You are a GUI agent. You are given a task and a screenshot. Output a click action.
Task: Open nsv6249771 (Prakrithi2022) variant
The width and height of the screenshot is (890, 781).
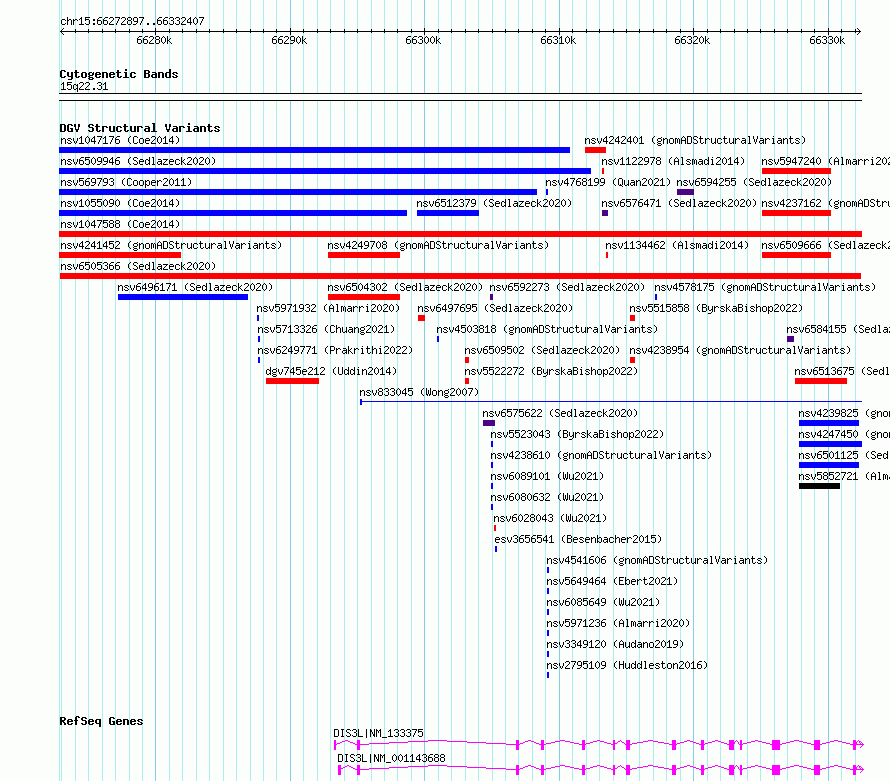point(335,350)
